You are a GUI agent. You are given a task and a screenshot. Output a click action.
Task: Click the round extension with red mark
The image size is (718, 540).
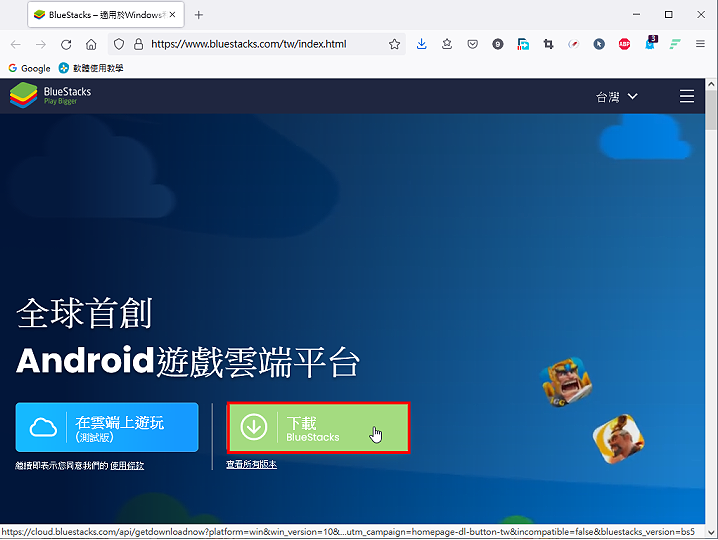click(x=573, y=44)
